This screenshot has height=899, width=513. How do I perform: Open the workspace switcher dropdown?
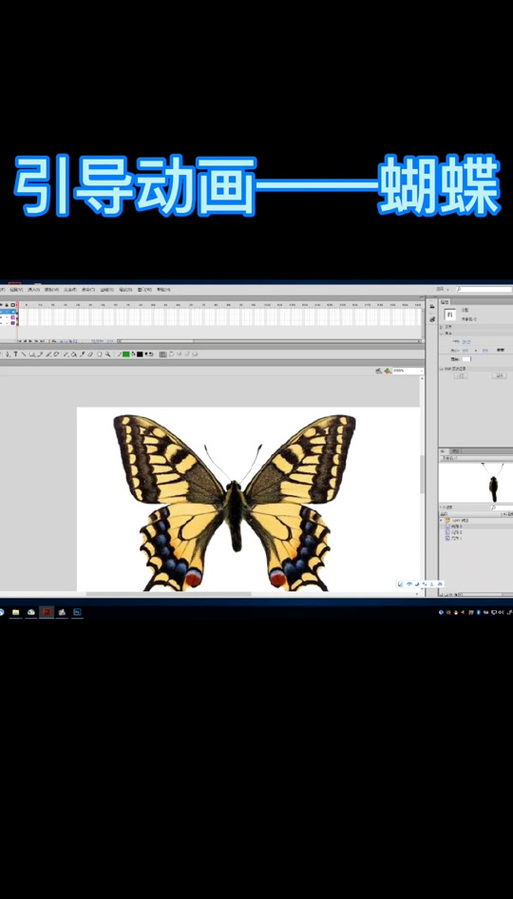pyautogui.click(x=442, y=289)
